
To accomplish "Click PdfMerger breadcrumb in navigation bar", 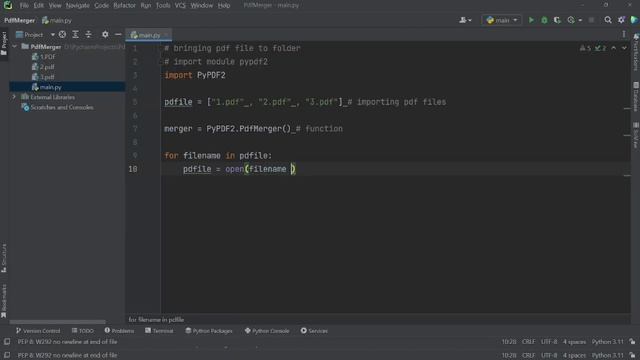I will click(19, 20).
